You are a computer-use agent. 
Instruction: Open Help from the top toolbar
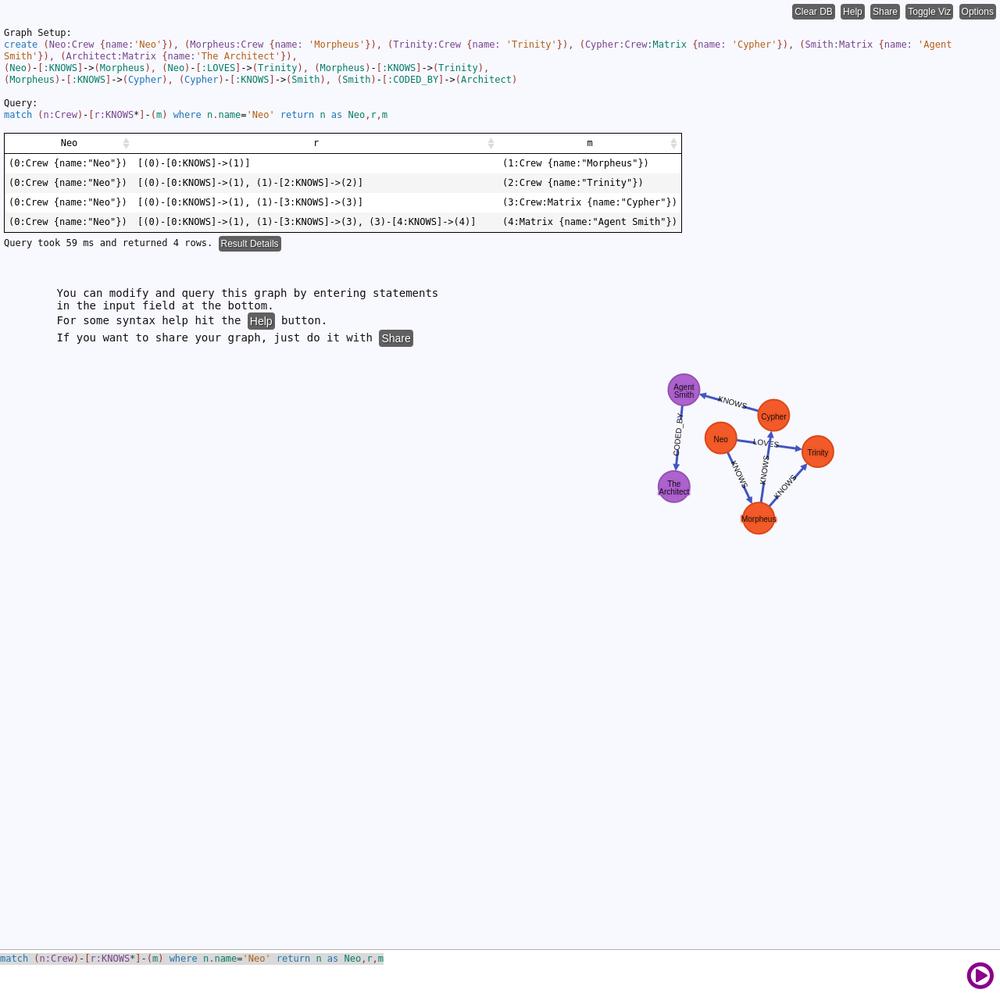pos(852,11)
